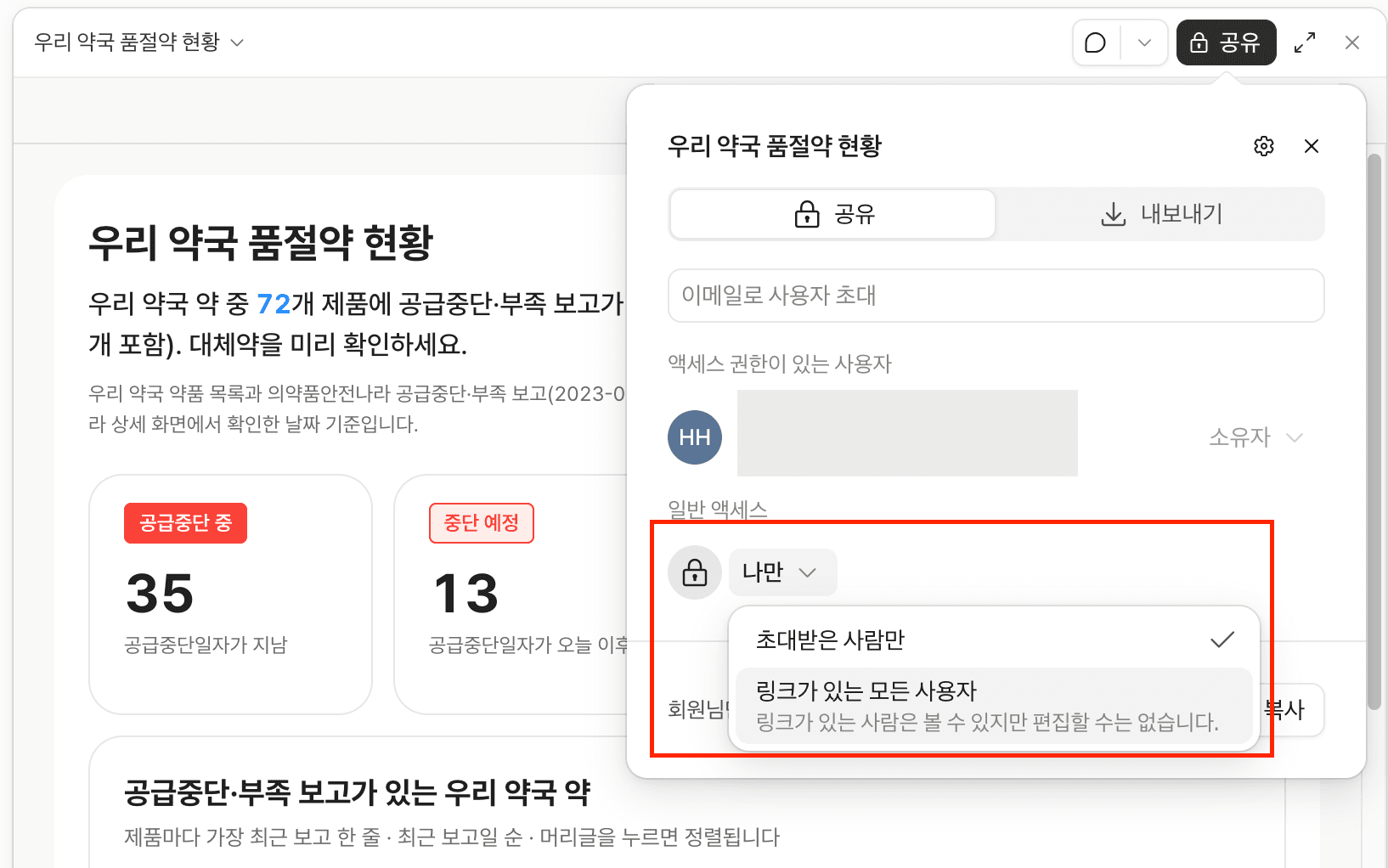This screenshot has height=868, width=1388.
Task: Click the 중단 예정 badge
Action: pyautogui.click(x=482, y=523)
